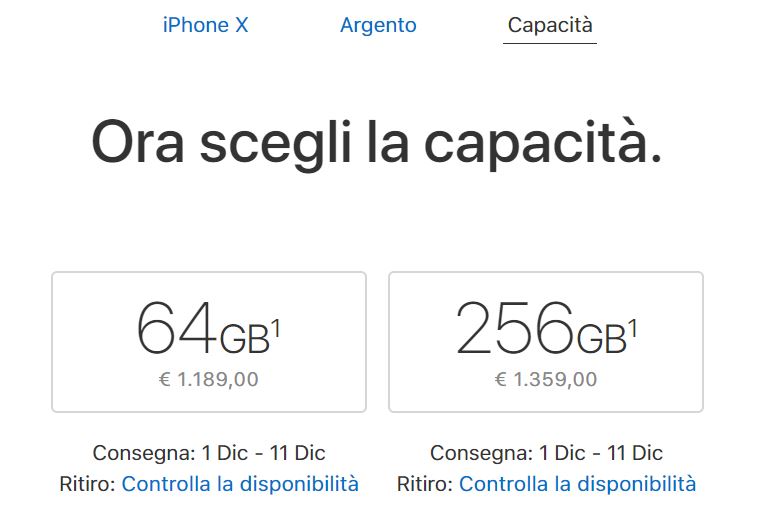The width and height of the screenshot is (757, 525).
Task: Click footnote 1 beside 64GB
Action: click(276, 326)
